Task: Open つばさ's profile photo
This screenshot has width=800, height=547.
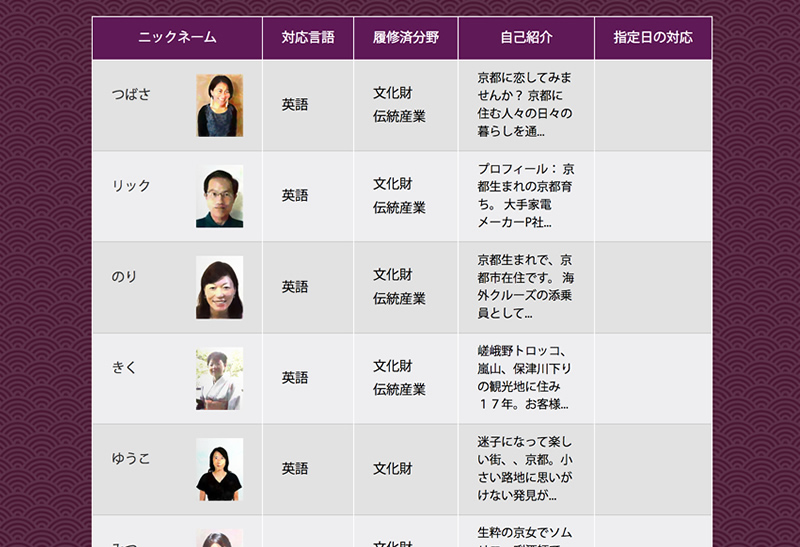Action: pos(219,106)
